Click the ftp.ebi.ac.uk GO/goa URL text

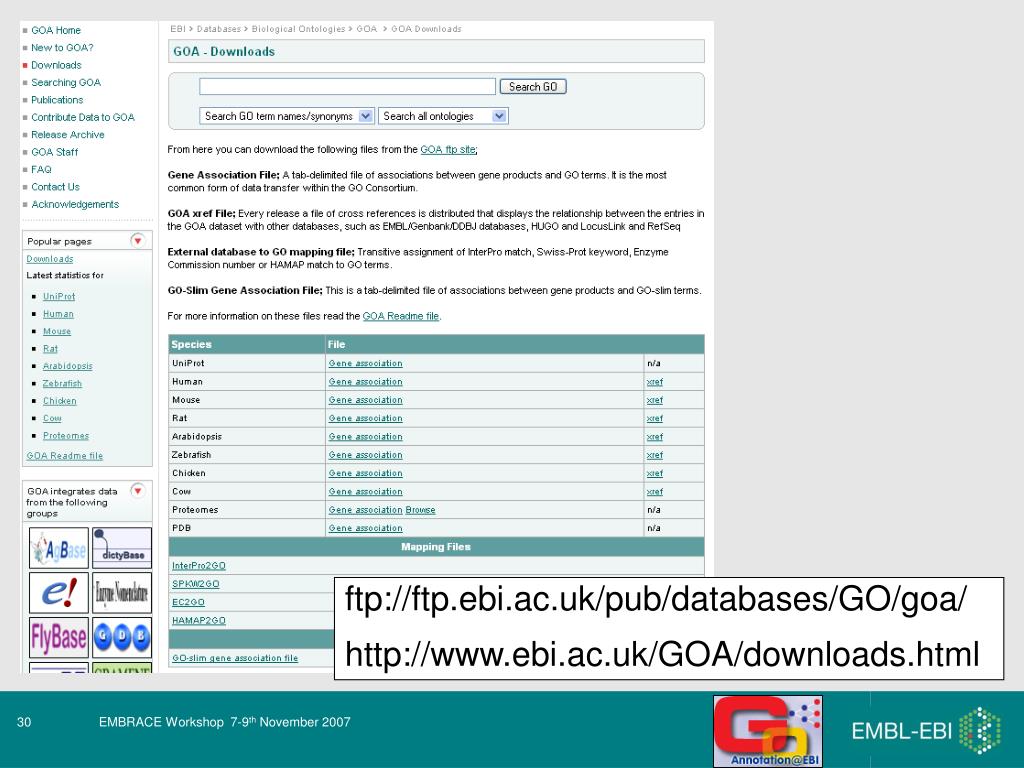point(655,599)
